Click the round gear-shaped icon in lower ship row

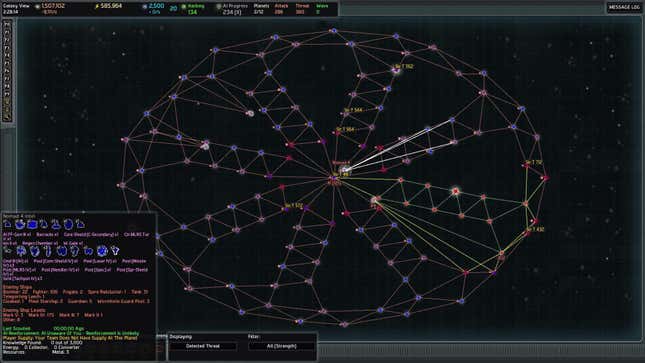(102, 251)
